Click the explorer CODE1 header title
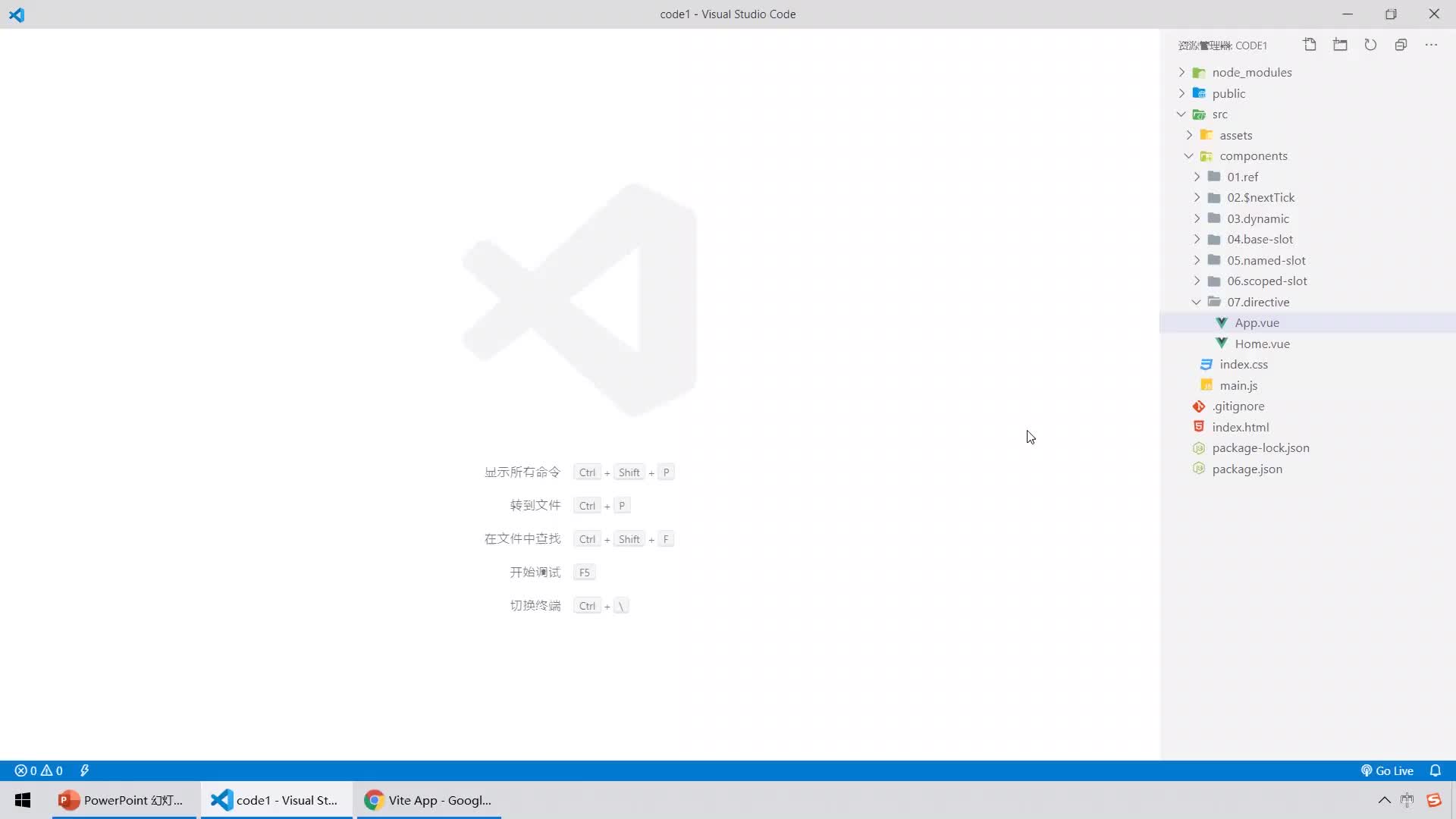 click(x=1222, y=45)
